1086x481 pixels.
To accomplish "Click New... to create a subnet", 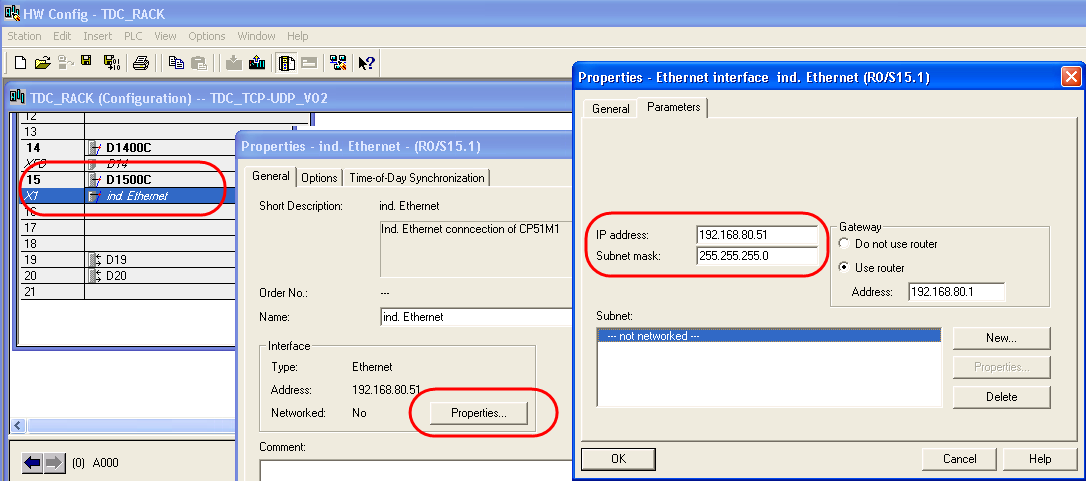I will pyautogui.click(x=1002, y=338).
